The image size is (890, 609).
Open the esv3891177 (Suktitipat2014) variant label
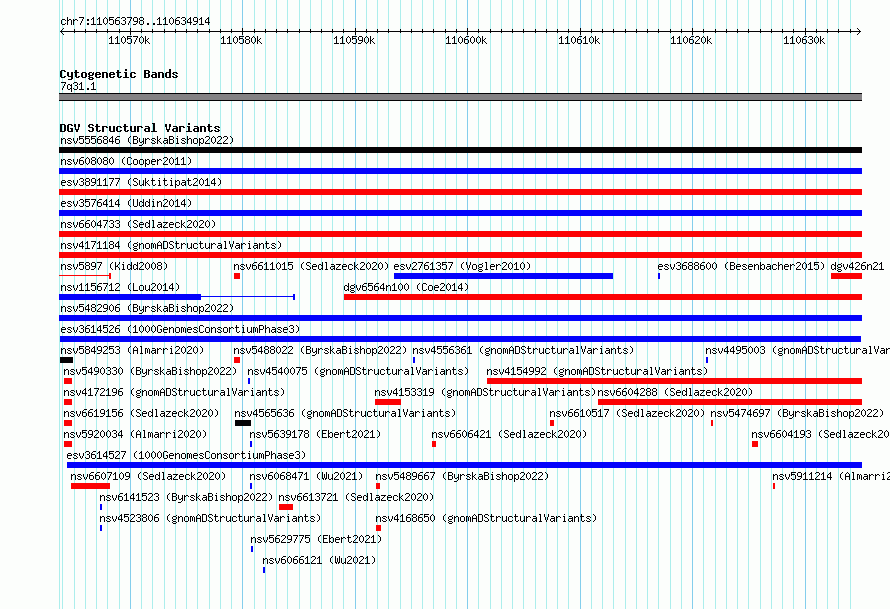(x=141, y=182)
